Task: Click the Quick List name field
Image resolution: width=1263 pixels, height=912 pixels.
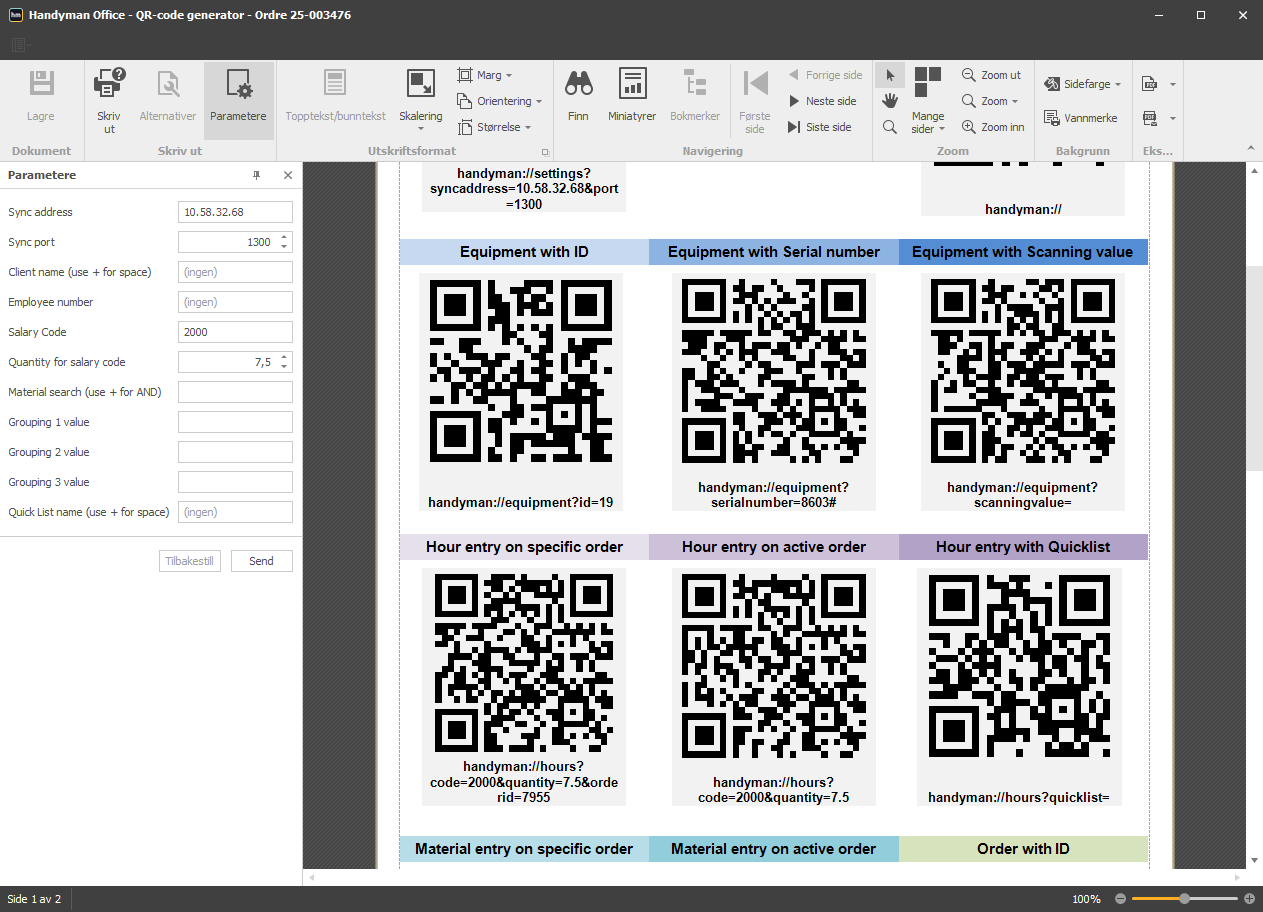Action: click(235, 512)
